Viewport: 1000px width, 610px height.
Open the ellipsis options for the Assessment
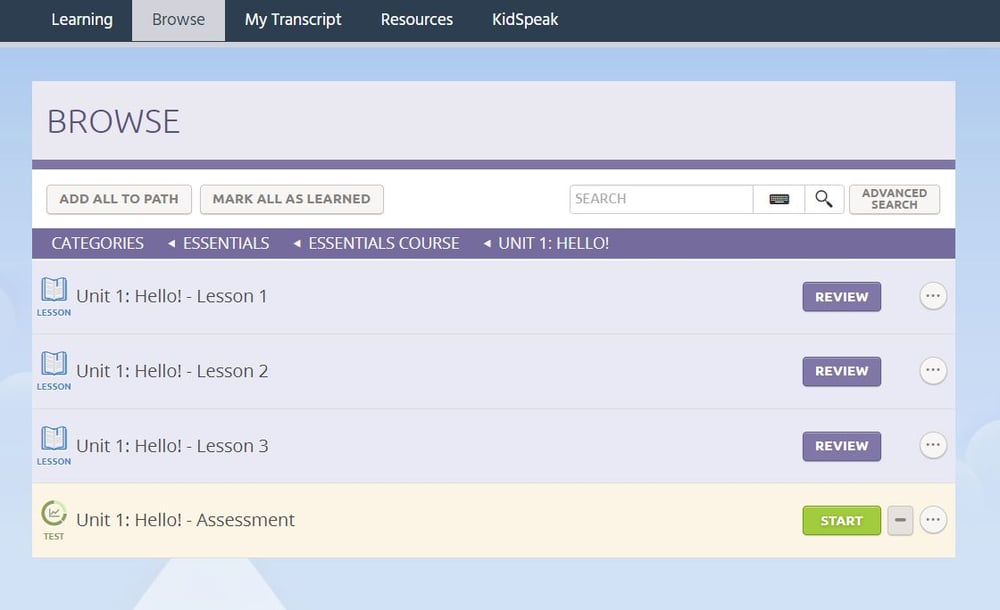point(932,520)
